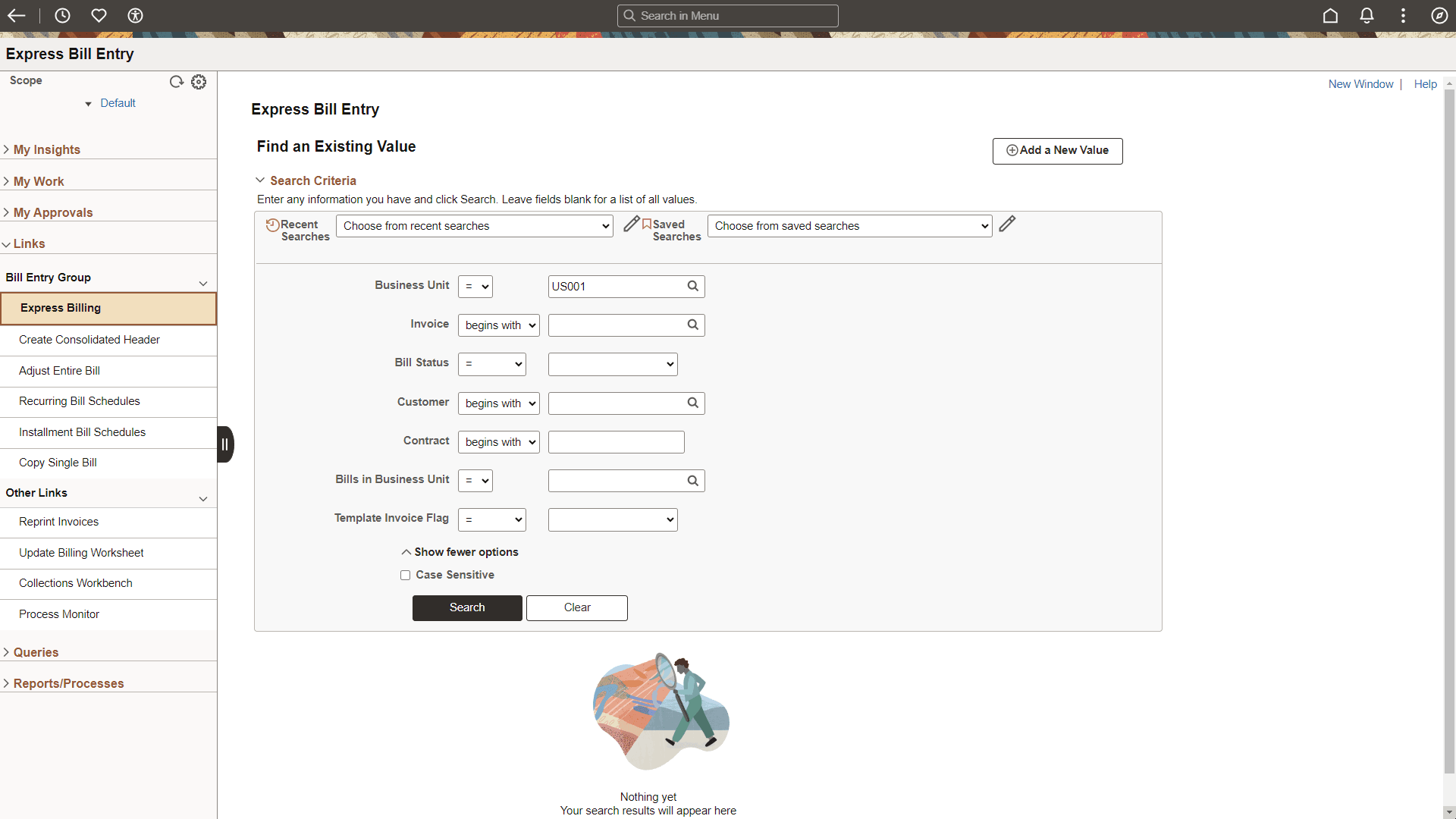Open favorites with the heart icon
The image size is (1456, 819).
tap(99, 15)
